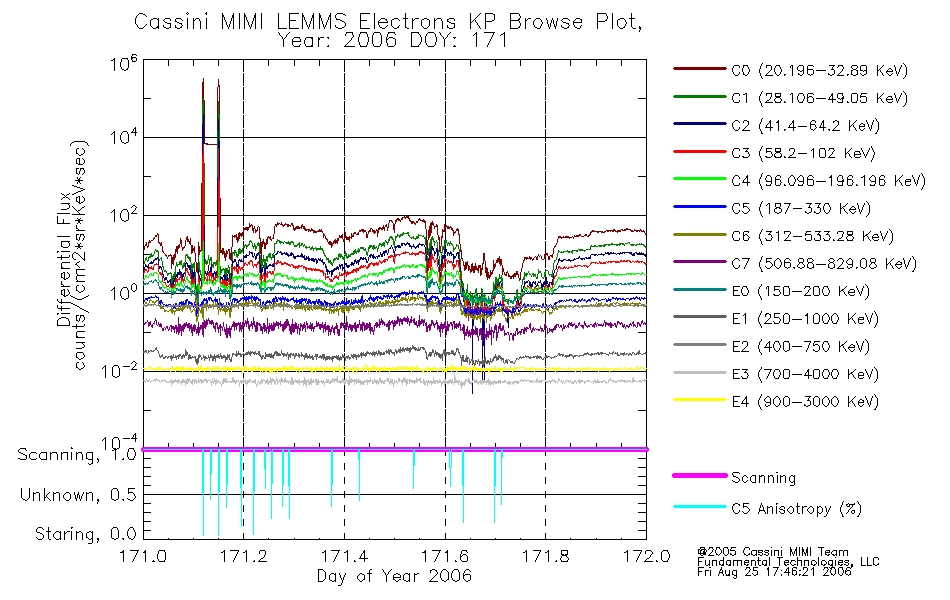Click the C3 (58.2-102 KeV) legend label
950x600 pixels.
[803, 153]
